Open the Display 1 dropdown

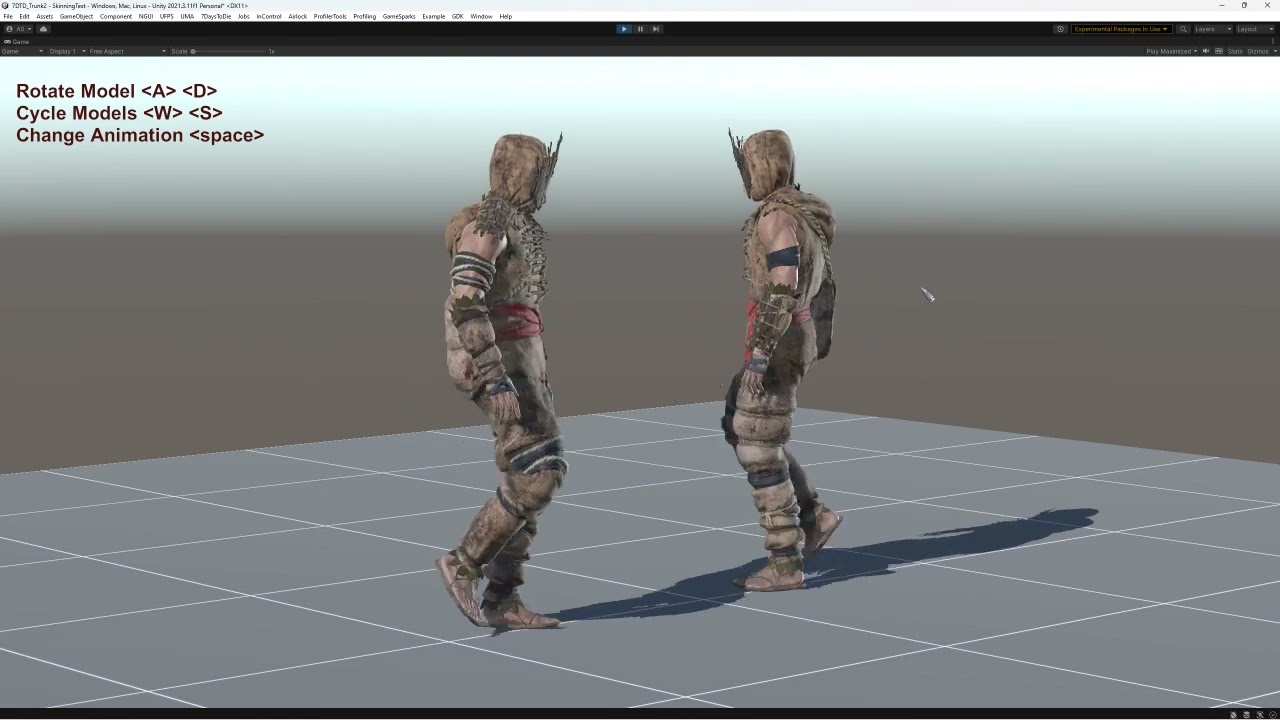click(66, 51)
